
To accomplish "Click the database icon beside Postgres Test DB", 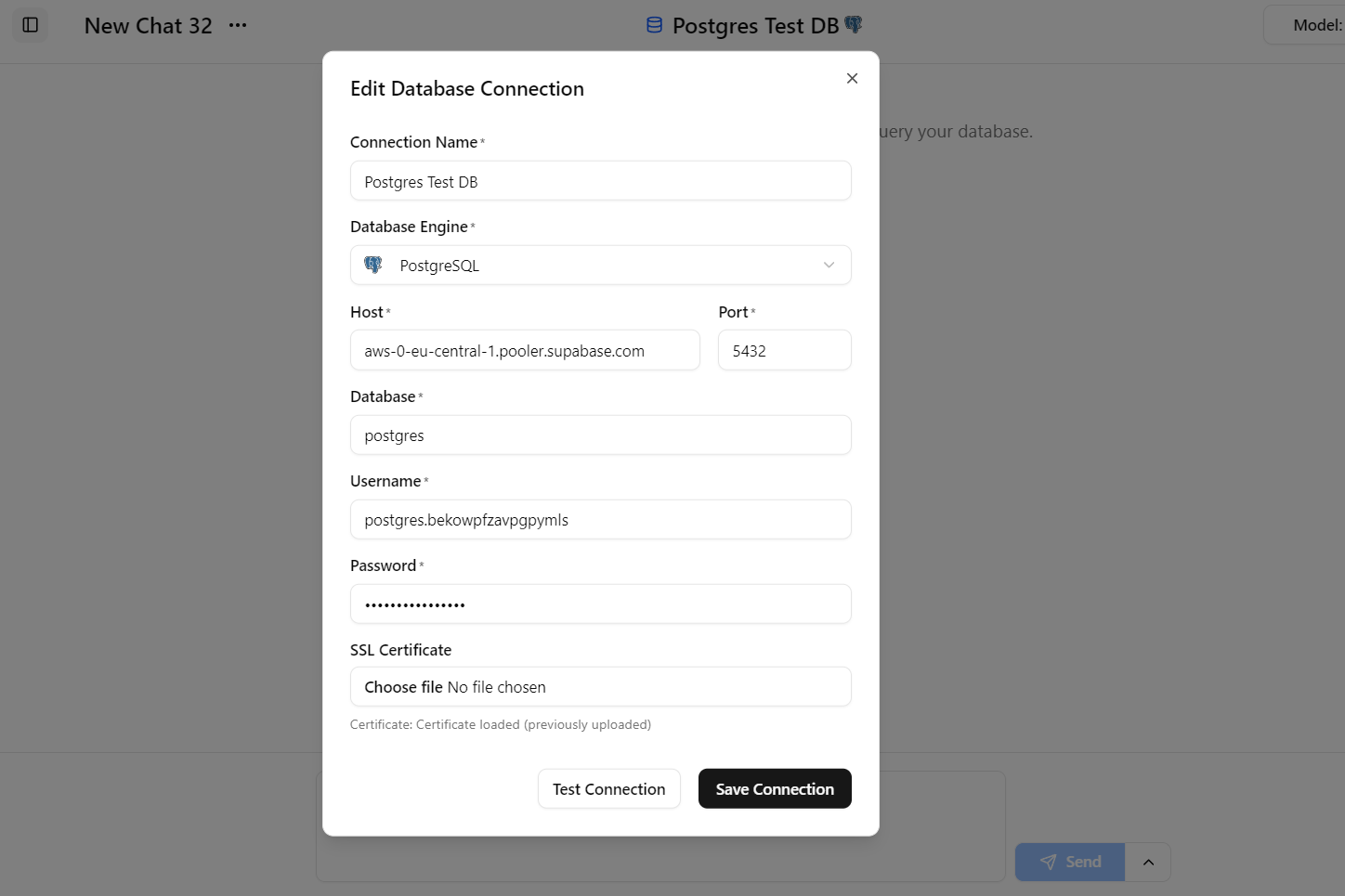I will click(x=654, y=25).
